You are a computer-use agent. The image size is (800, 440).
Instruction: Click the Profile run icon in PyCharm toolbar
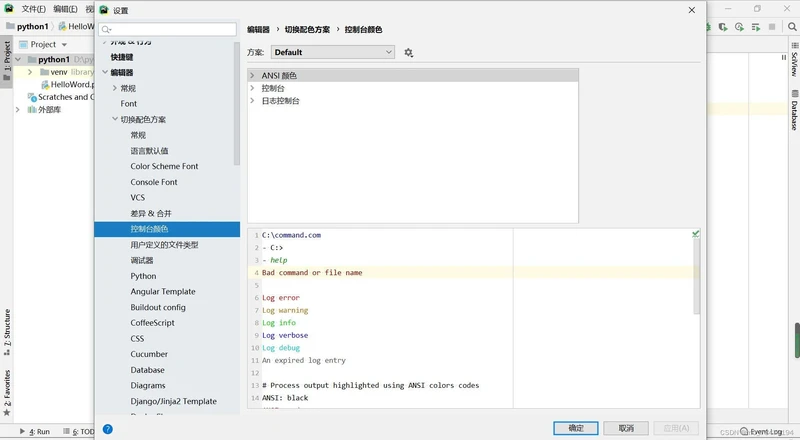(x=739, y=27)
